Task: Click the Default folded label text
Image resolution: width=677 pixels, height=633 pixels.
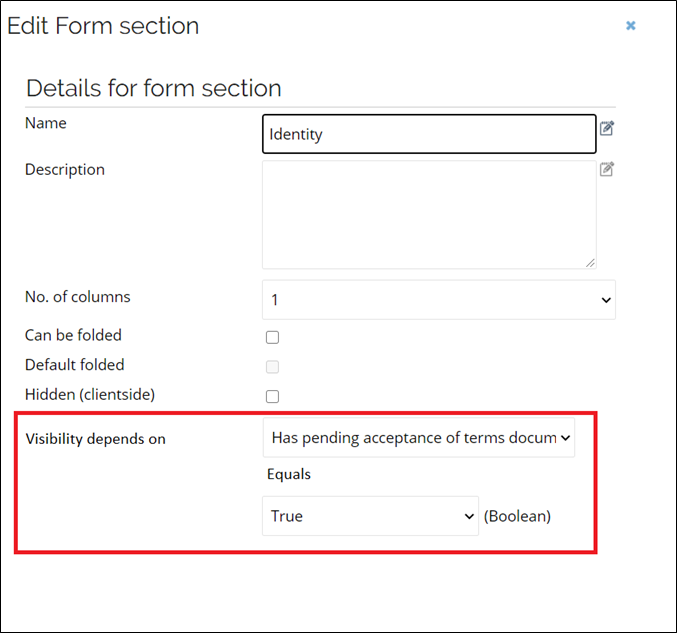Action: [x=75, y=365]
